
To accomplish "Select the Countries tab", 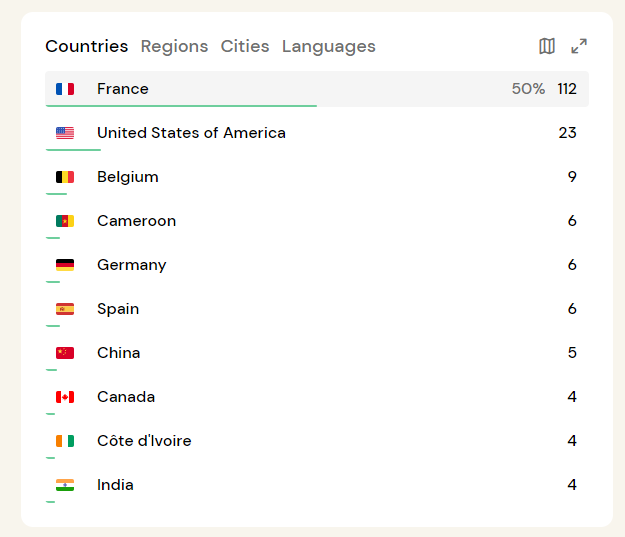I will [x=87, y=46].
